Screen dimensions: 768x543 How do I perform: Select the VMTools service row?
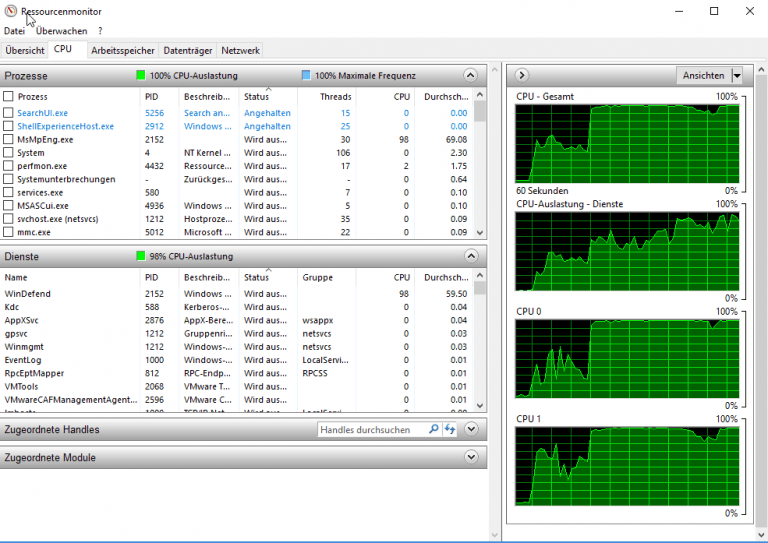237,386
